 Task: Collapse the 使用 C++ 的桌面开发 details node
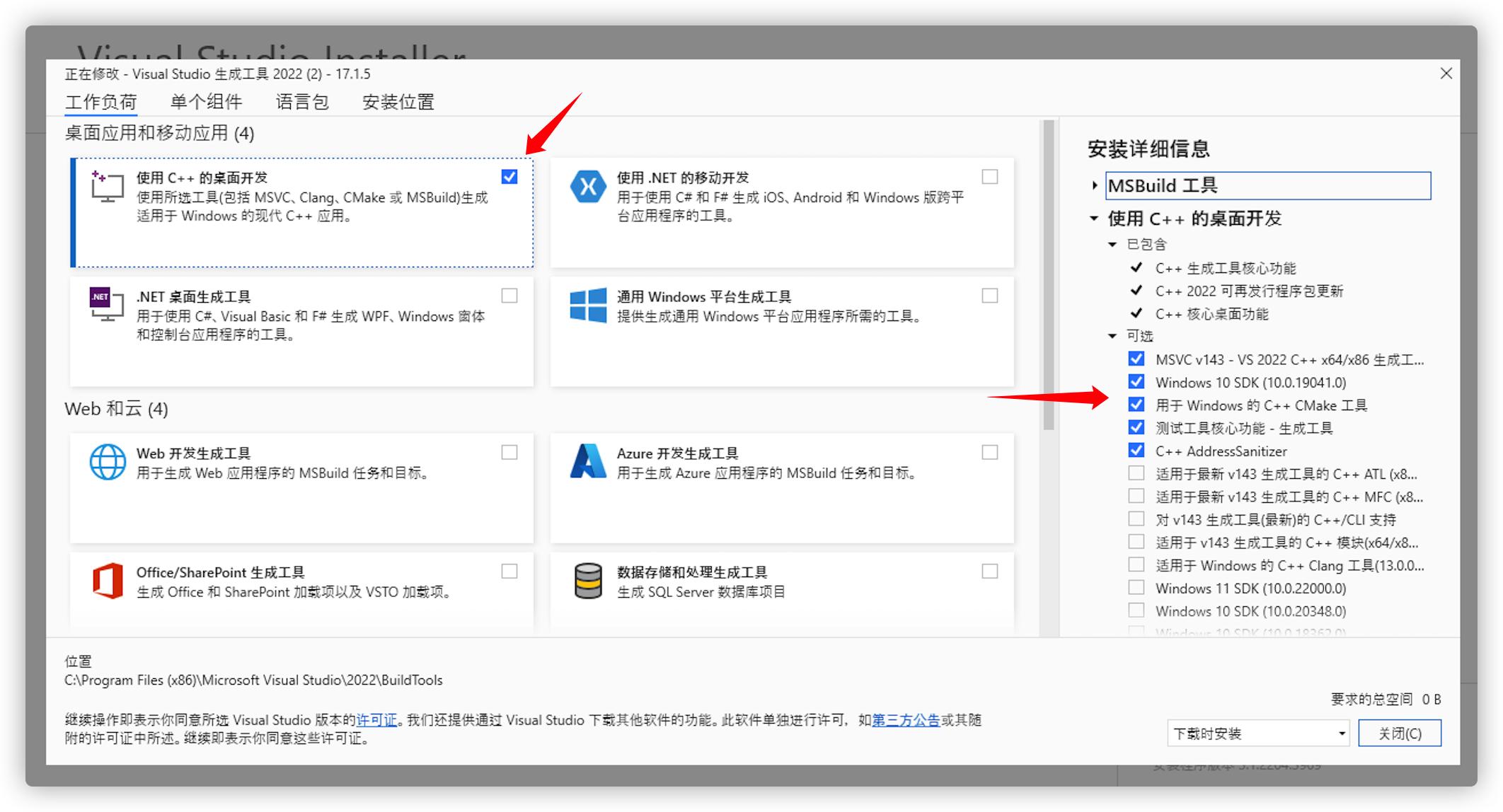[x=1094, y=219]
